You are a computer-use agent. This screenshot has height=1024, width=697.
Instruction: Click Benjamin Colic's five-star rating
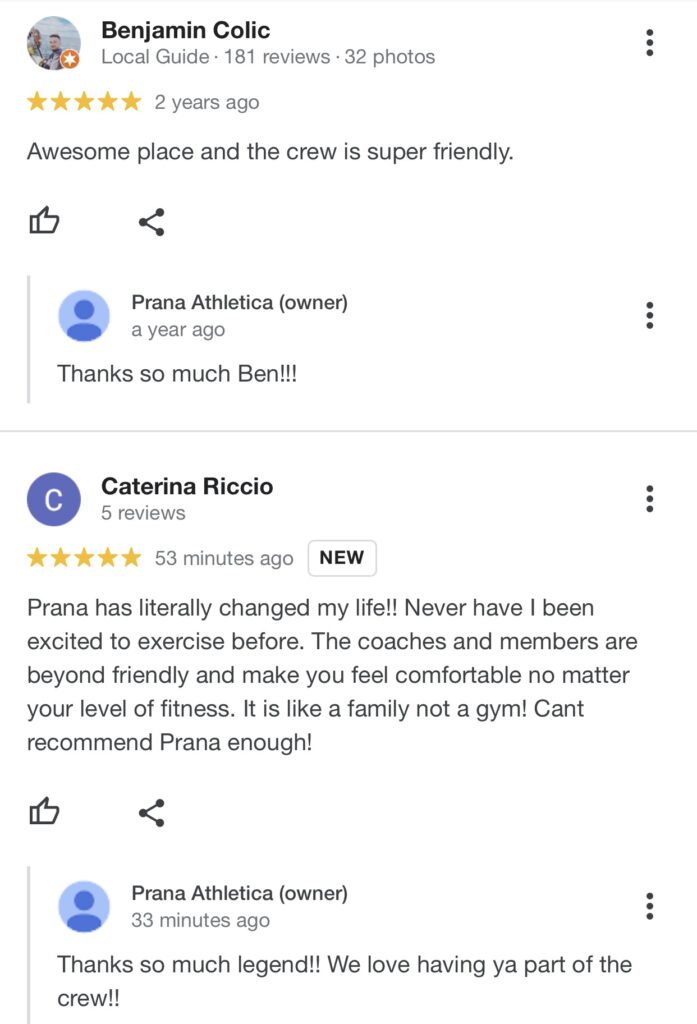(84, 102)
